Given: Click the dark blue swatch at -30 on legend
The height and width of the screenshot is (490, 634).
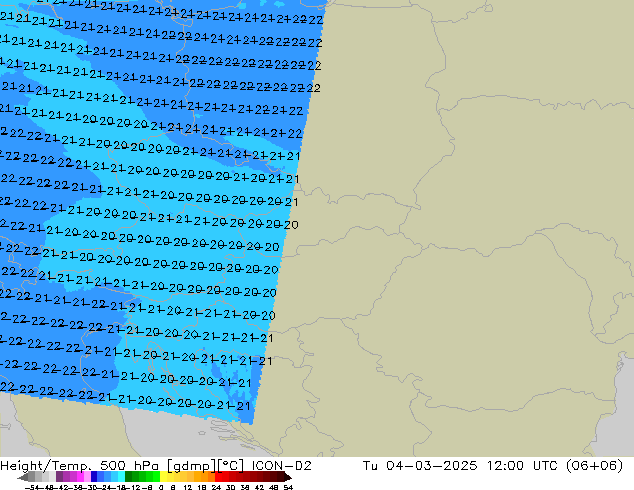Looking at the screenshot, I should (94, 477).
